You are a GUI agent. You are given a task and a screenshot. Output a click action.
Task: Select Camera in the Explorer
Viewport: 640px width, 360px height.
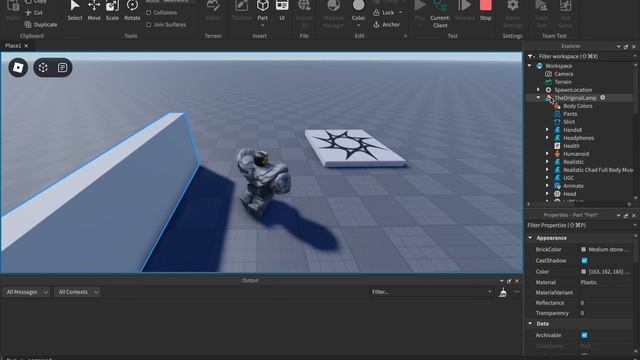tap(563, 74)
